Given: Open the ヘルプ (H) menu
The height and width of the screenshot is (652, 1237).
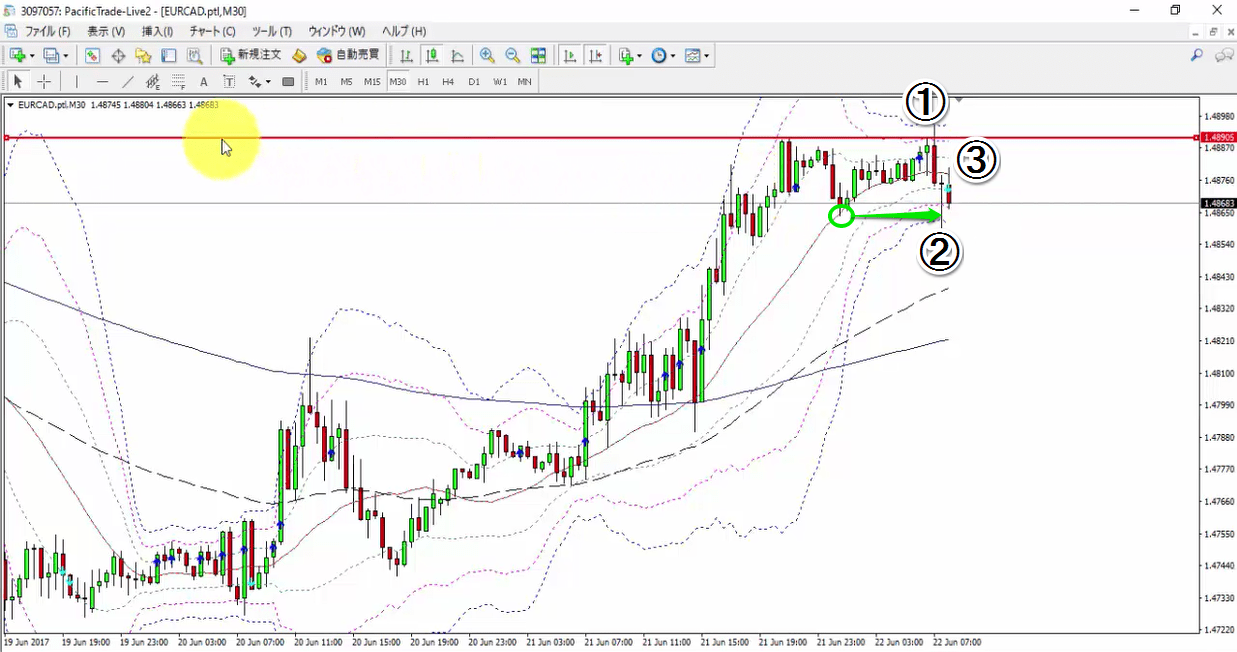Looking at the screenshot, I should click(404, 32).
